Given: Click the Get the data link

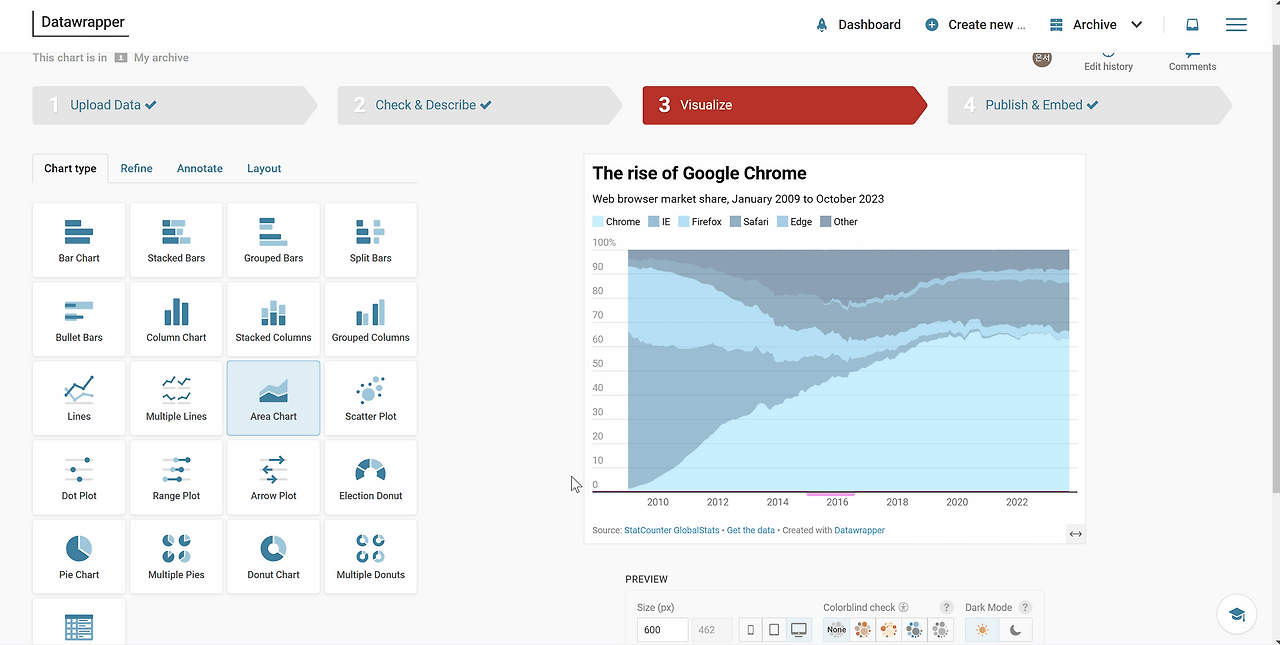Looking at the screenshot, I should pyautogui.click(x=750, y=530).
